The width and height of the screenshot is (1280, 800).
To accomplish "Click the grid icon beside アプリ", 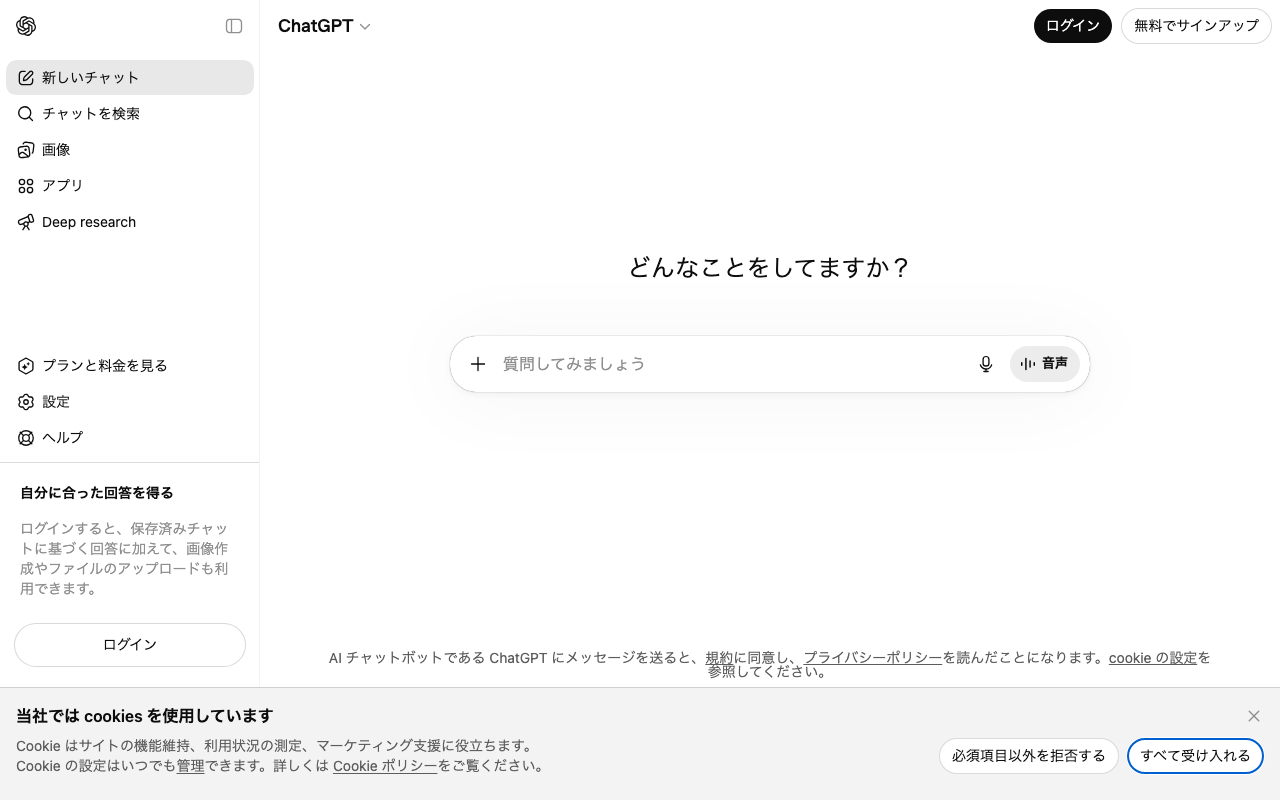I will [26, 186].
